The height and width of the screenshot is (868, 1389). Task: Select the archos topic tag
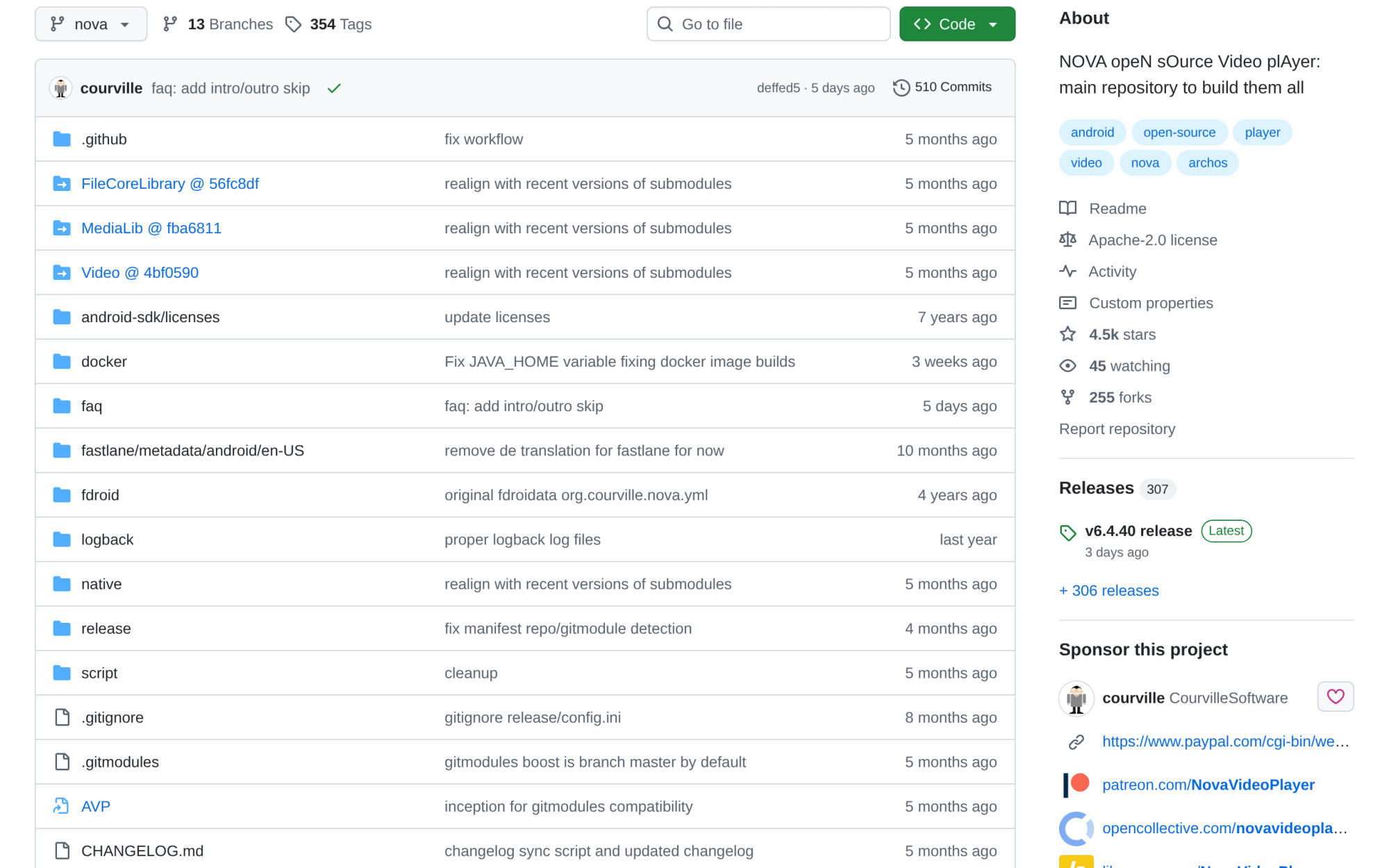tap(1208, 163)
